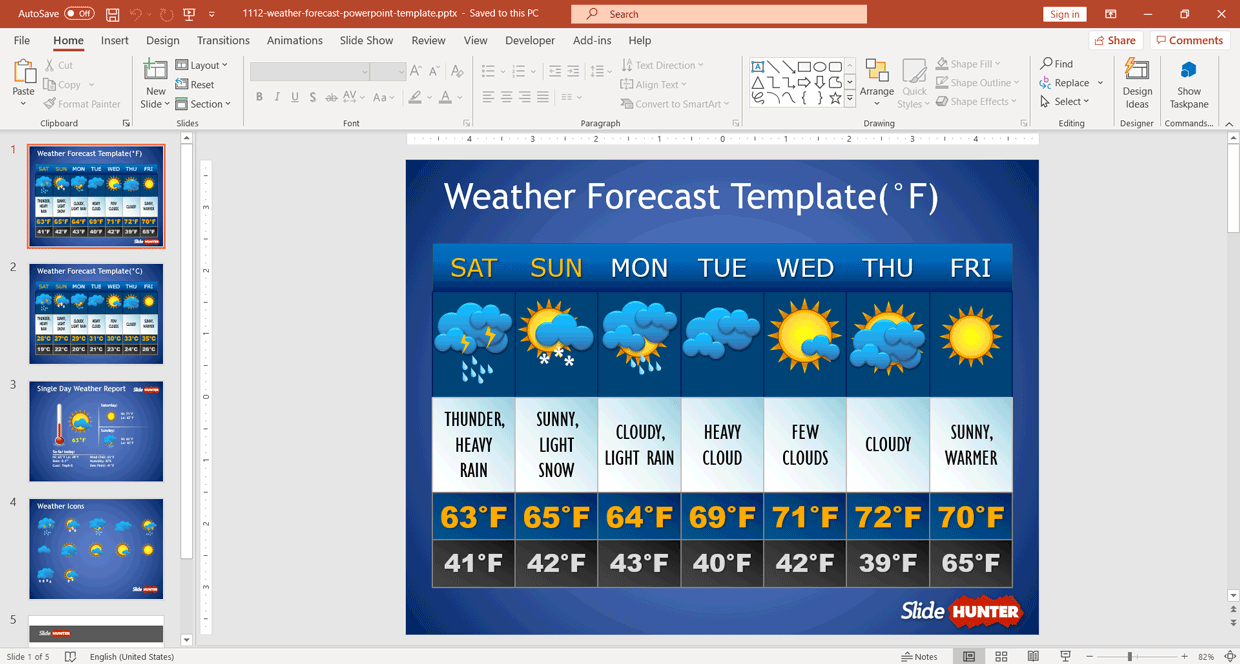Open the Animations tab
This screenshot has height=664, width=1240.
click(x=294, y=40)
